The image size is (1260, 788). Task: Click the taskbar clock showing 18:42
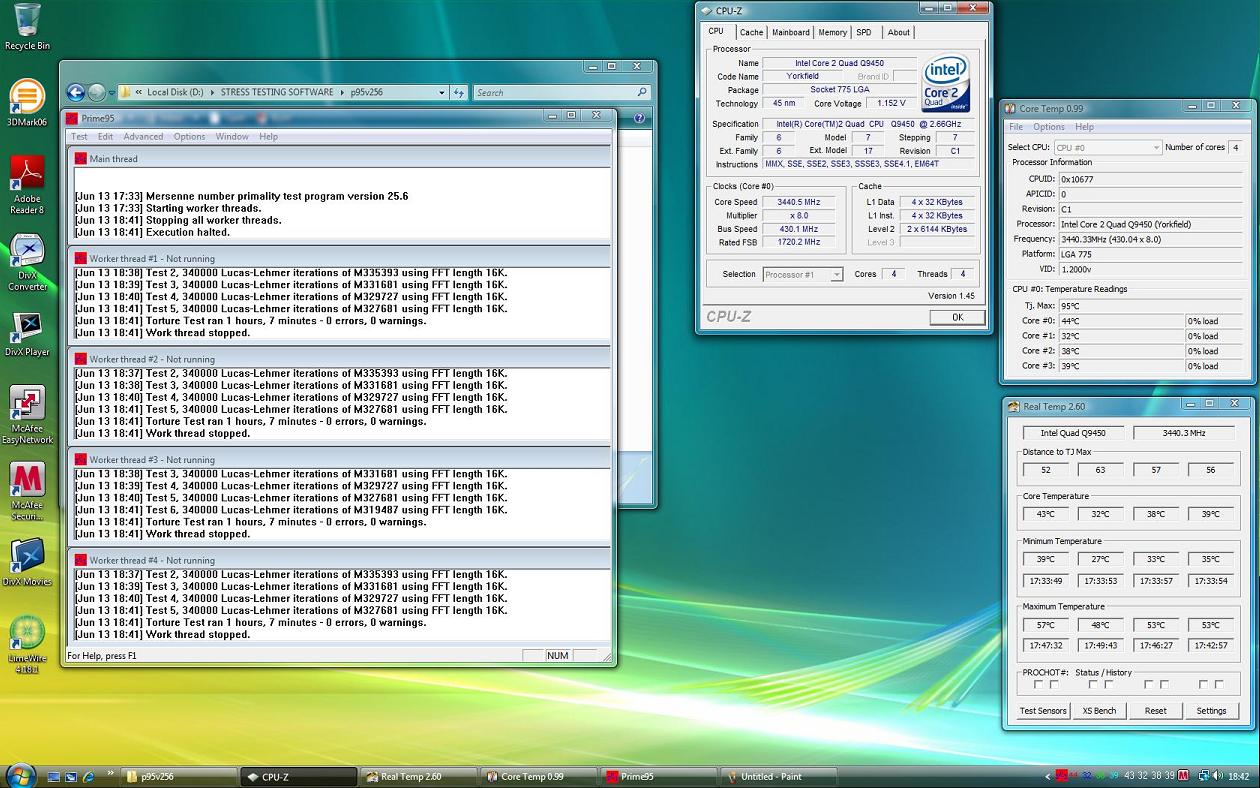[1238, 776]
